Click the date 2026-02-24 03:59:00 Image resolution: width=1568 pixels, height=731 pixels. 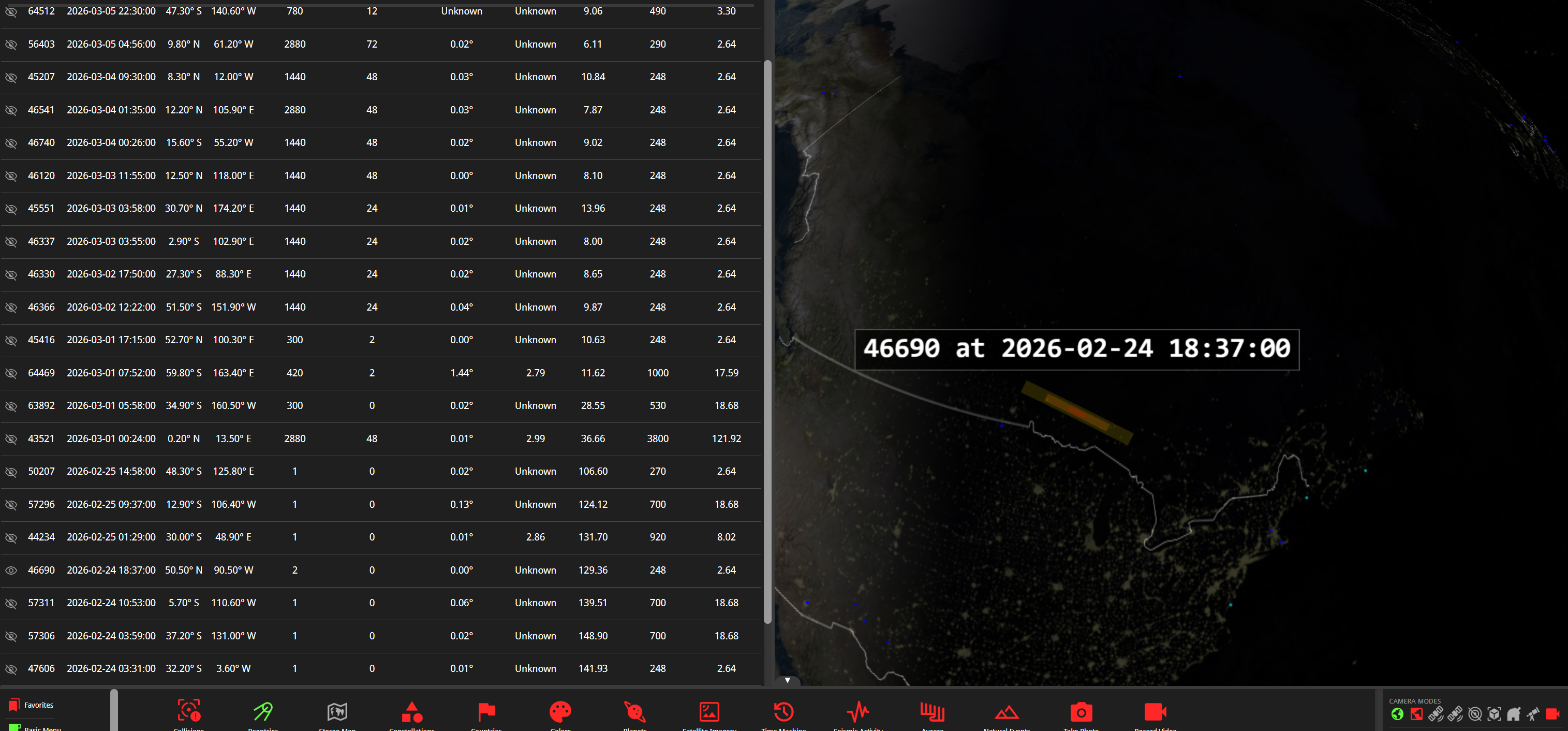(111, 636)
